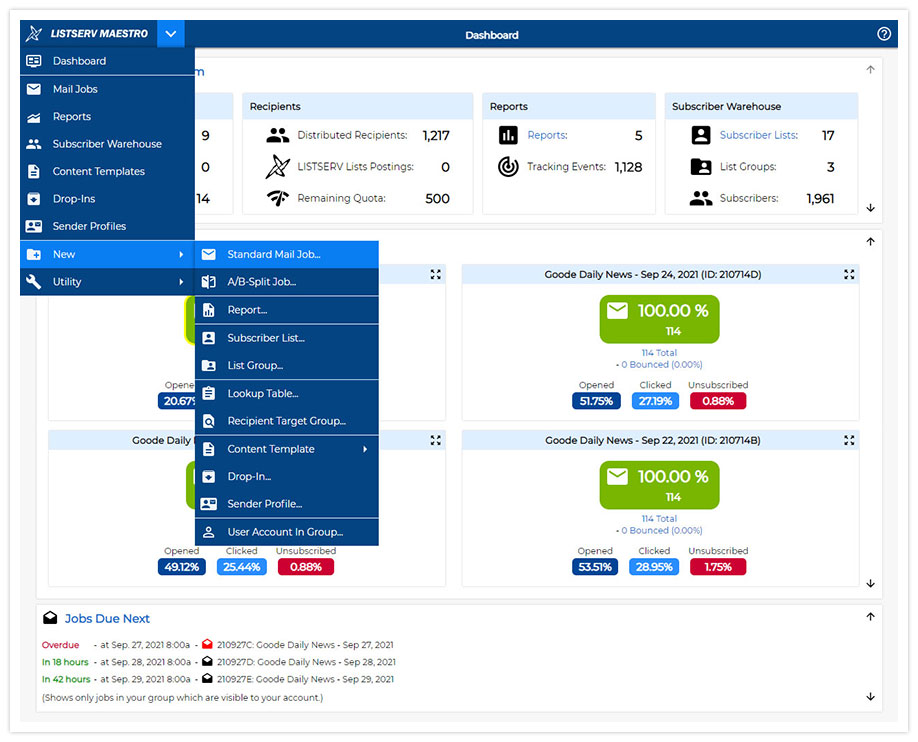
Task: Click the Jobs Due Next envelope icon
Action: [50, 618]
